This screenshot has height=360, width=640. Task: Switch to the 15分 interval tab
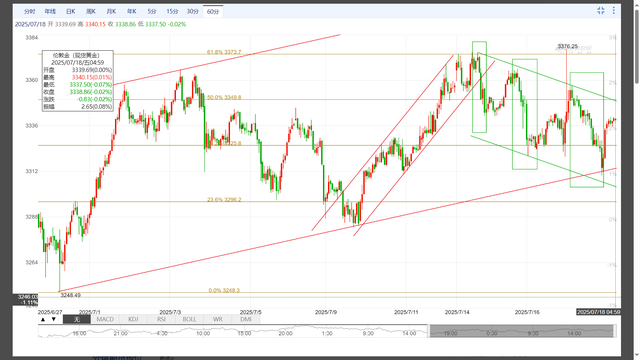pyautogui.click(x=172, y=11)
